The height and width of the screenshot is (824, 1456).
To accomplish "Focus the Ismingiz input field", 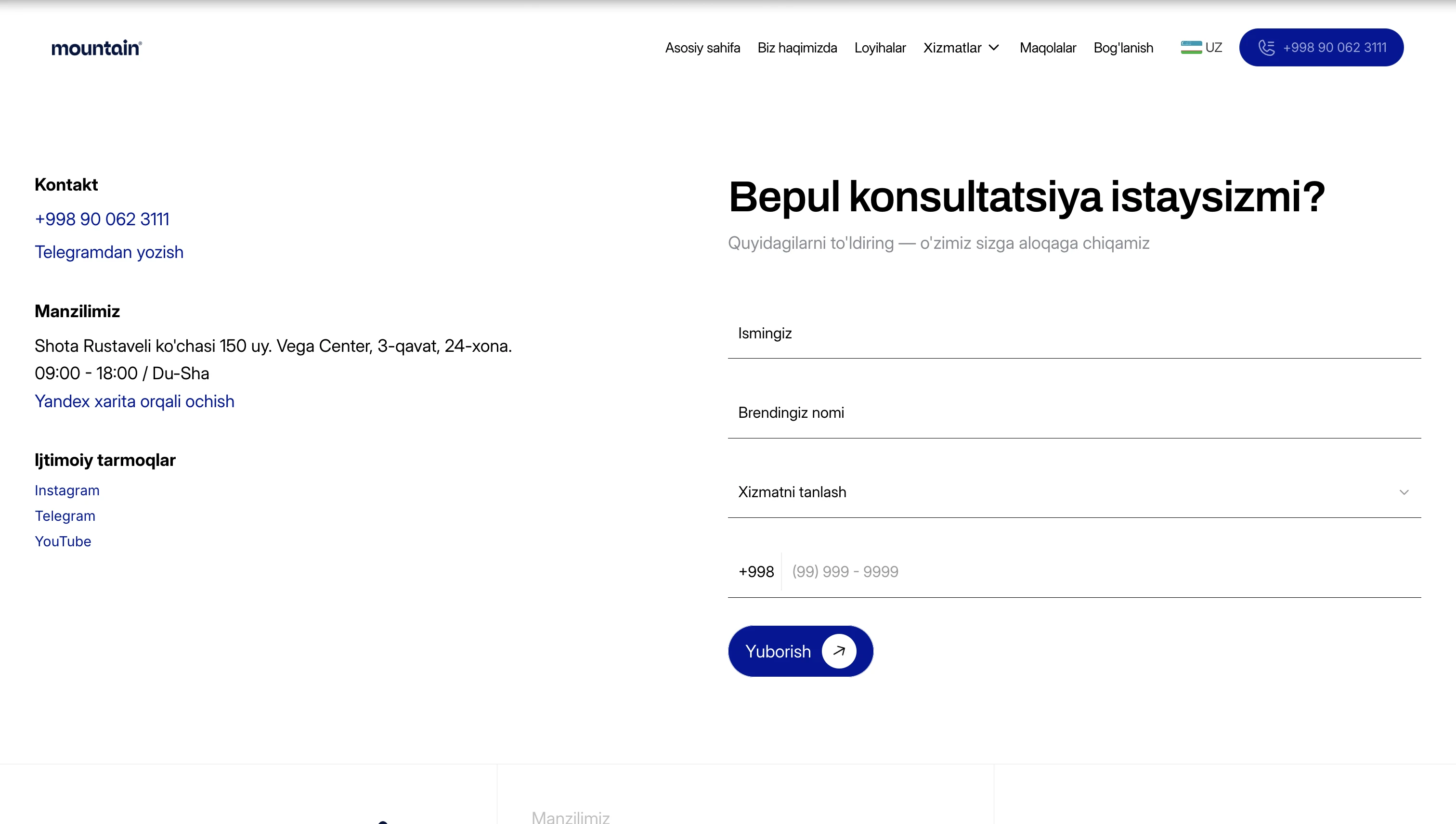I will [1075, 334].
